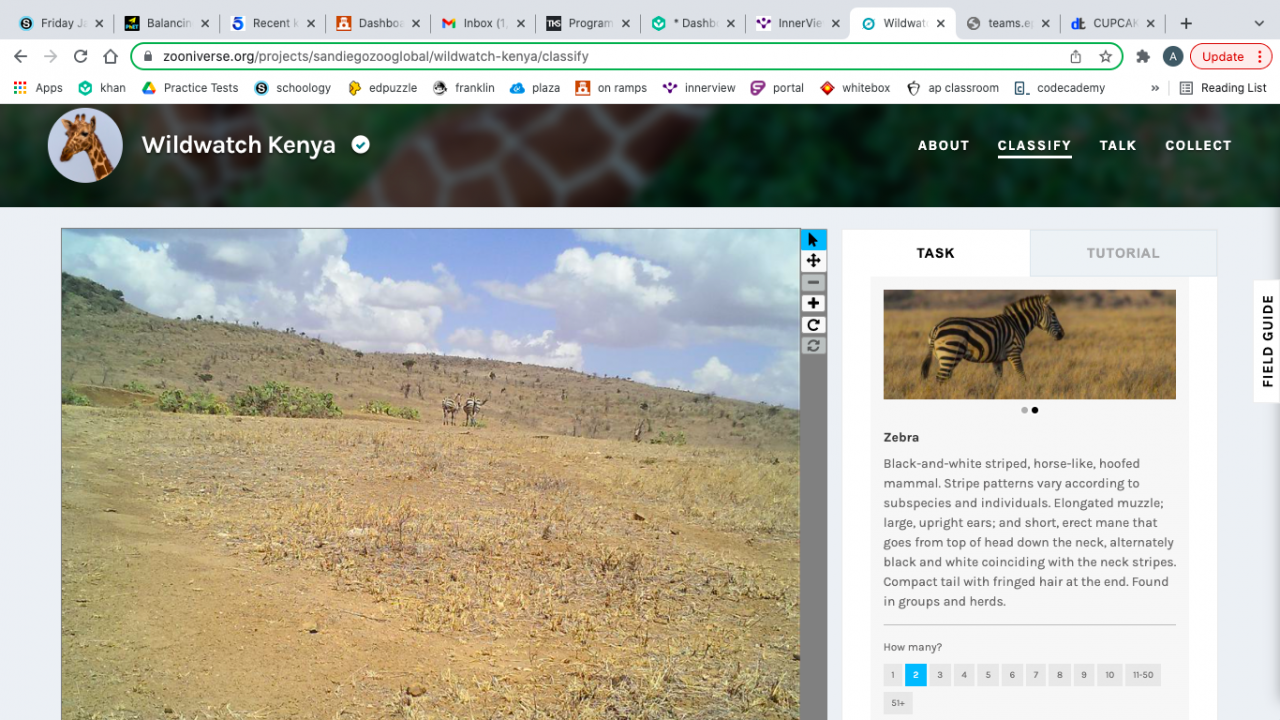Switch to the CUPCAK browser tab
This screenshot has height=720, width=1280.
coord(1112,23)
